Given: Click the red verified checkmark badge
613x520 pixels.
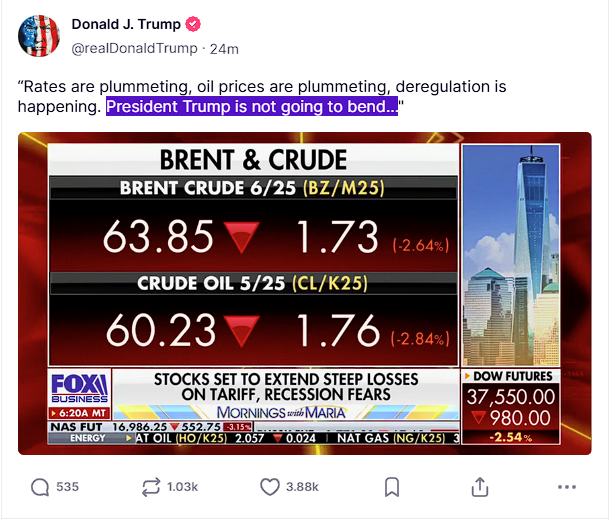Looking at the screenshot, I should pos(193,24).
